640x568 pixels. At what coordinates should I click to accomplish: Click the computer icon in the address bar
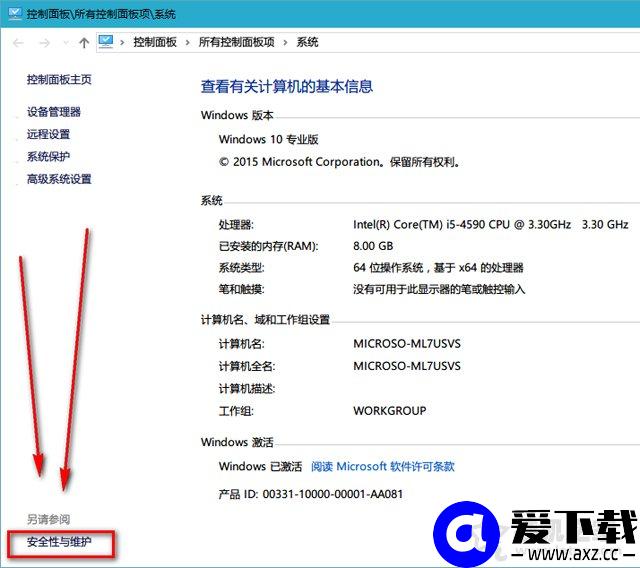(106, 42)
